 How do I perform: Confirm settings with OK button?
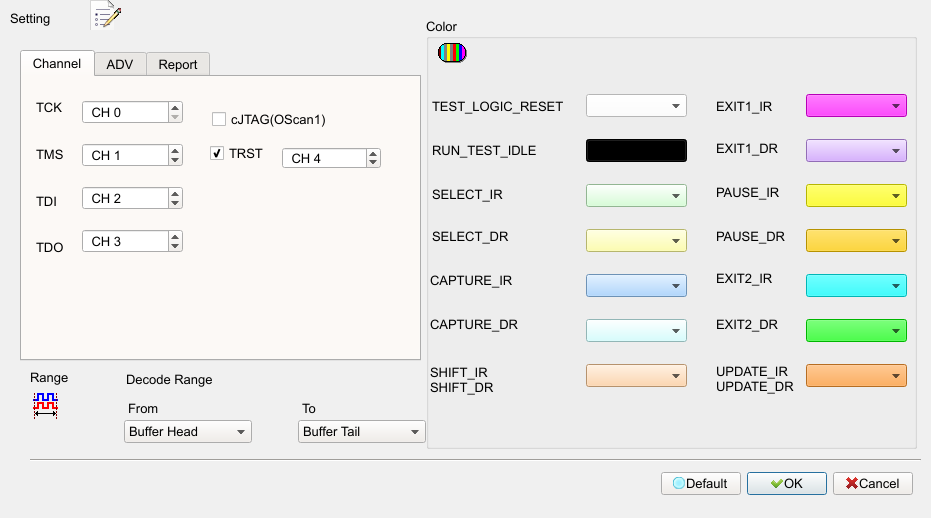tap(787, 484)
